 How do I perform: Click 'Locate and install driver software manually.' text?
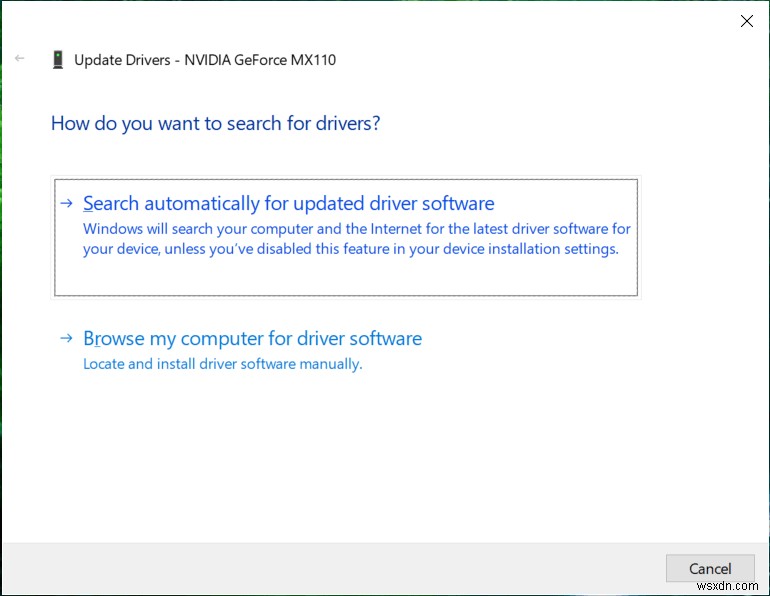[222, 364]
